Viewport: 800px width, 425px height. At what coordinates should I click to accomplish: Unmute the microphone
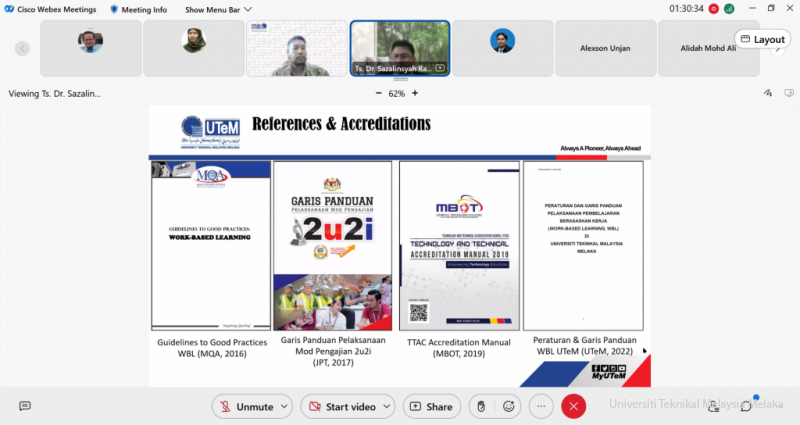click(246, 407)
